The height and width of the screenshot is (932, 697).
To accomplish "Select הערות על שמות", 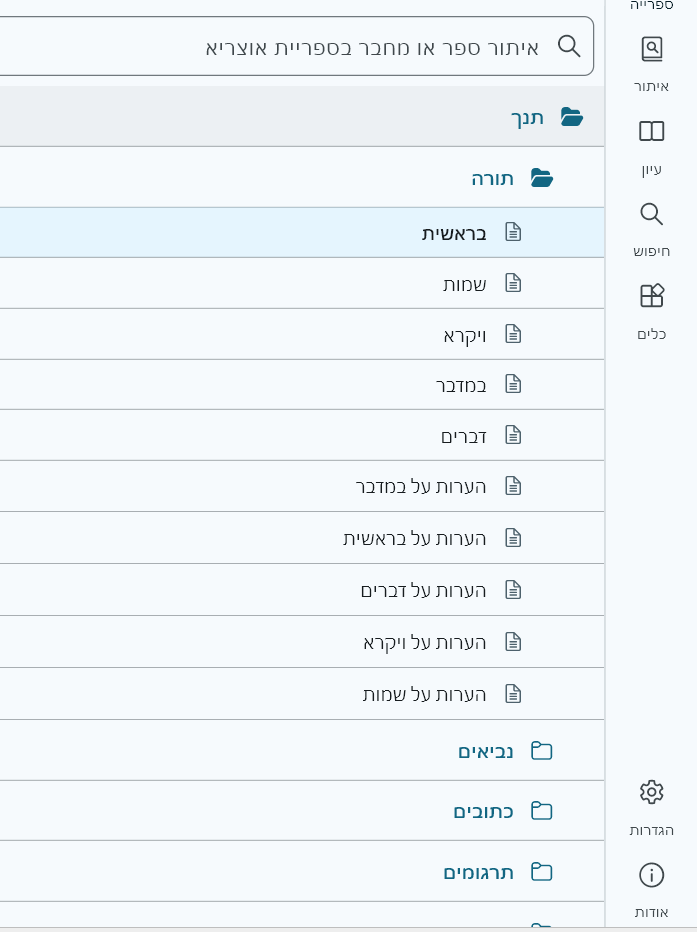I will point(425,694).
